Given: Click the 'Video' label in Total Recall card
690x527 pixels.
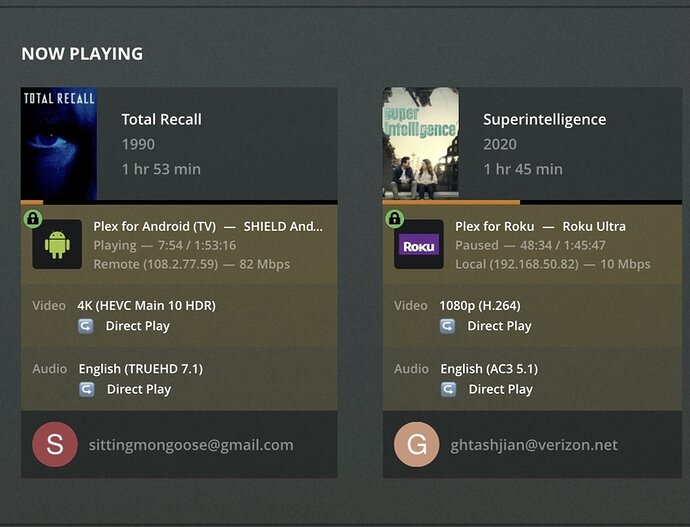Looking at the screenshot, I should [x=49, y=306].
